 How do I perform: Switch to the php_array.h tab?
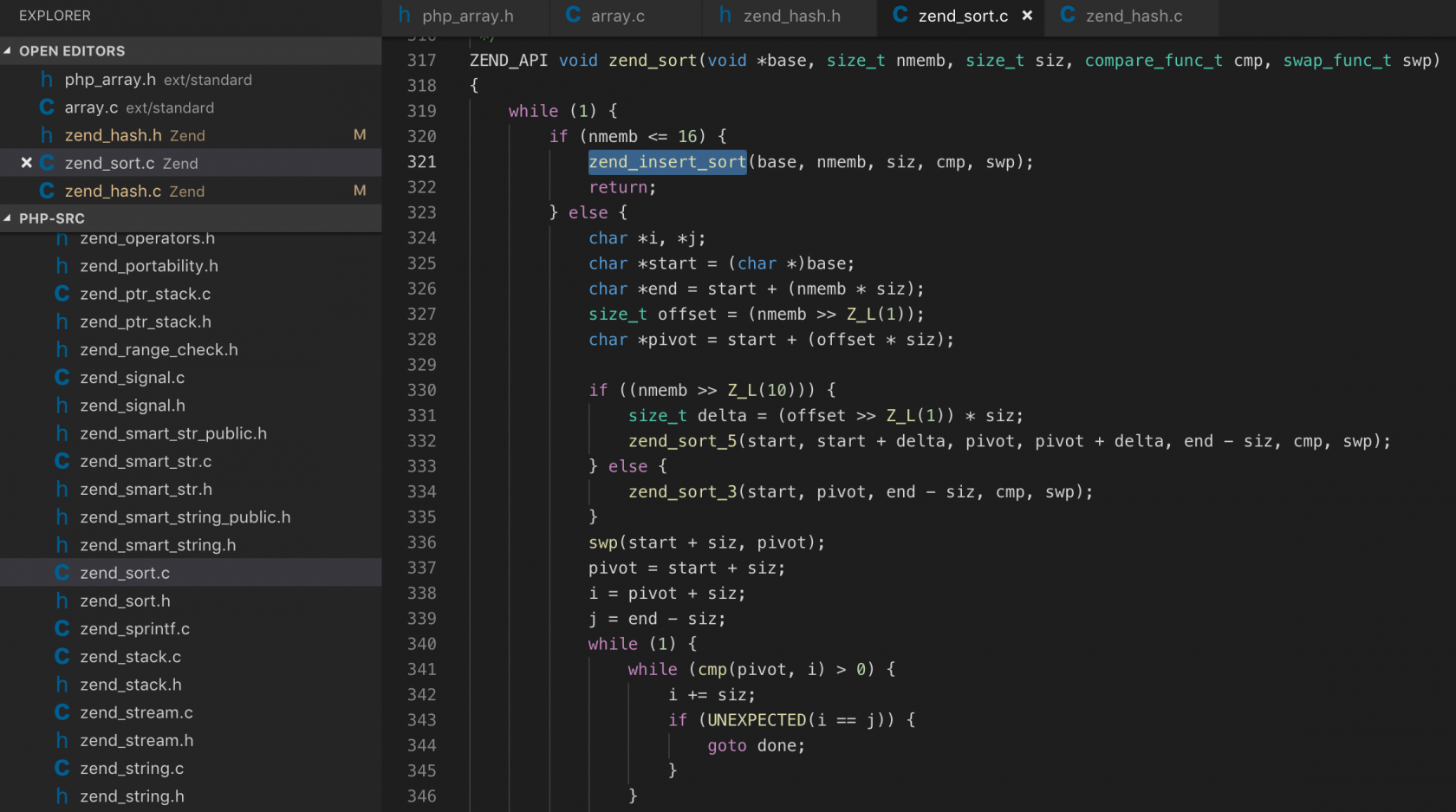tap(466, 16)
